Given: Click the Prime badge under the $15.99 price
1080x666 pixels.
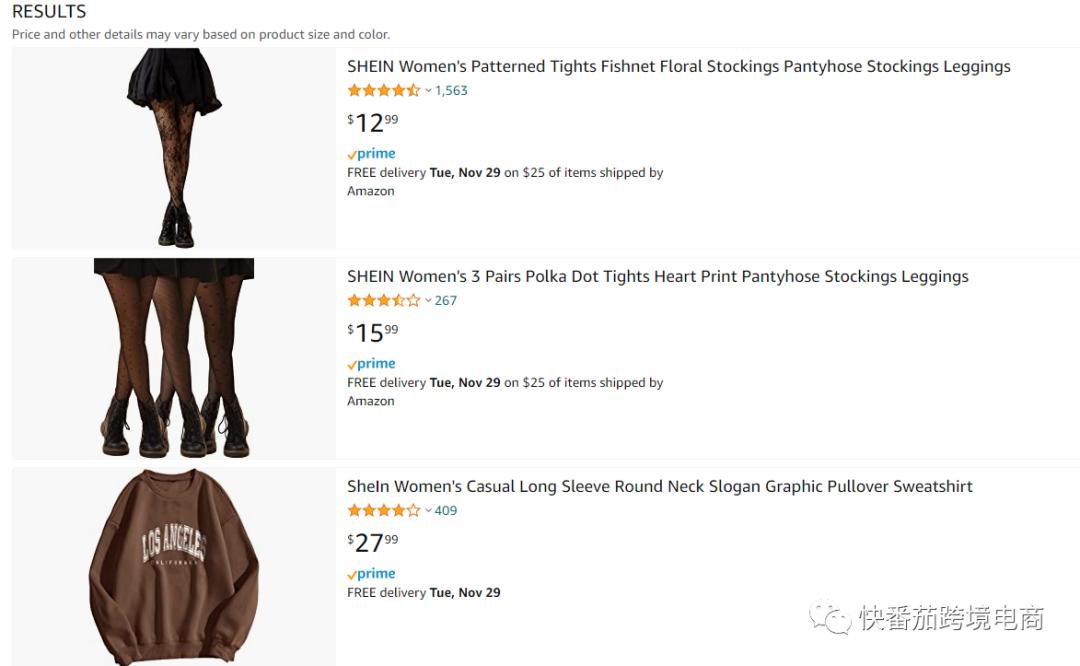Looking at the screenshot, I should point(371,364).
